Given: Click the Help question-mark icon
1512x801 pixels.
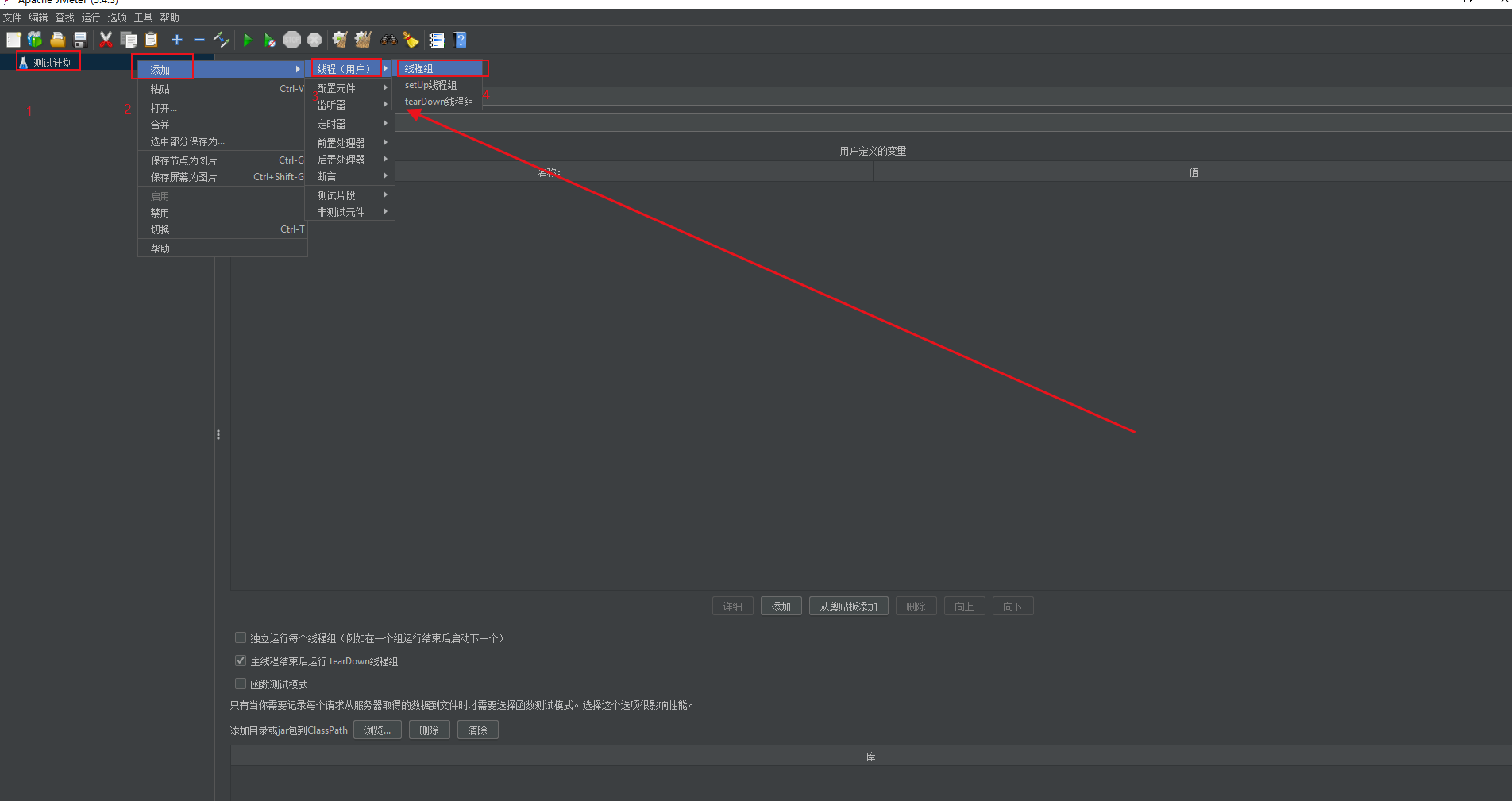Looking at the screenshot, I should point(460,40).
